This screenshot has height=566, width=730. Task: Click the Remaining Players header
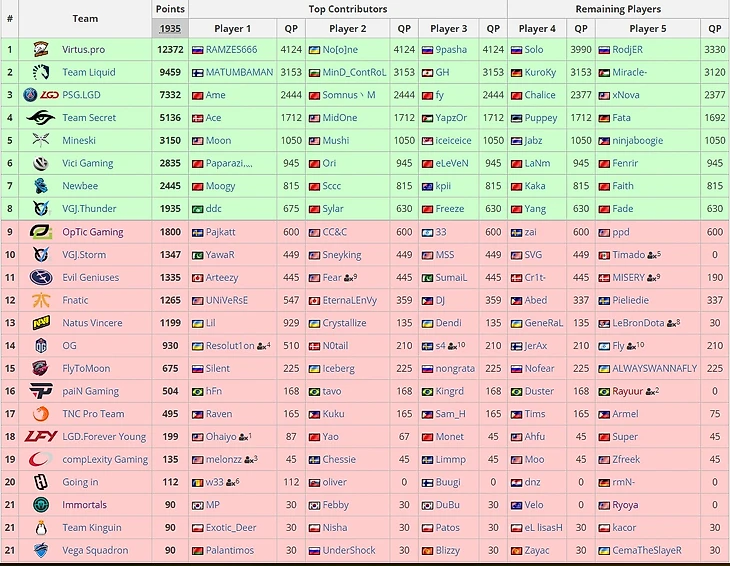tap(618, 9)
